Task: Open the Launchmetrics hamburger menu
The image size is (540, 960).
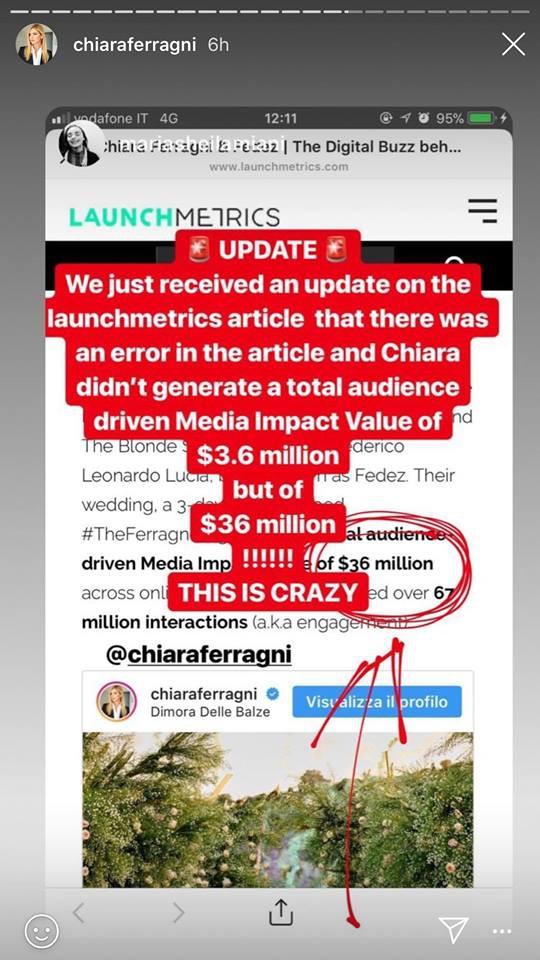Action: coord(482,210)
